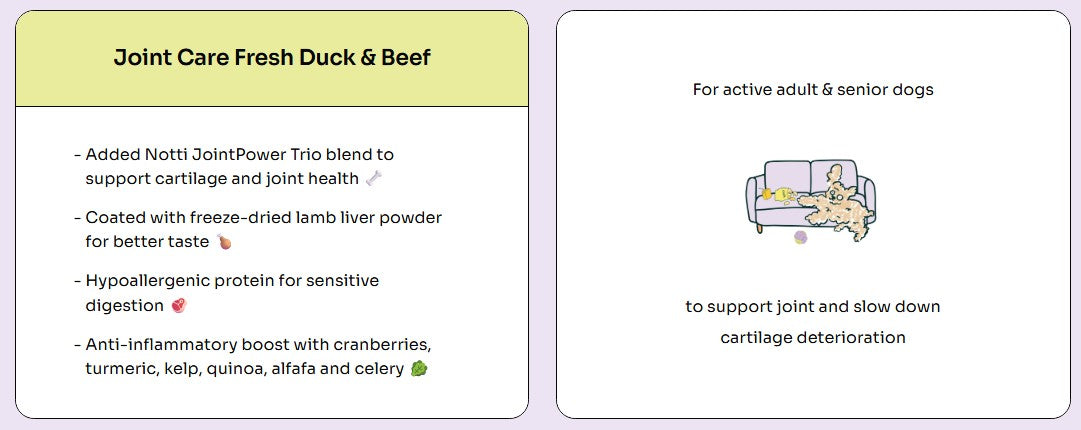This screenshot has width=1081, height=430.
Task: Click 'For active adult & senior dogs' text
Action: coord(814,90)
